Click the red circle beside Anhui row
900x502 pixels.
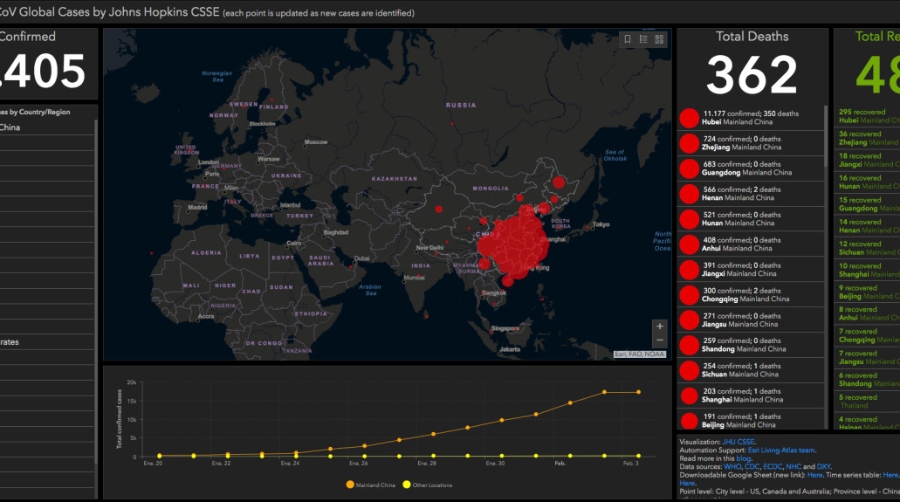pyautogui.click(x=689, y=244)
